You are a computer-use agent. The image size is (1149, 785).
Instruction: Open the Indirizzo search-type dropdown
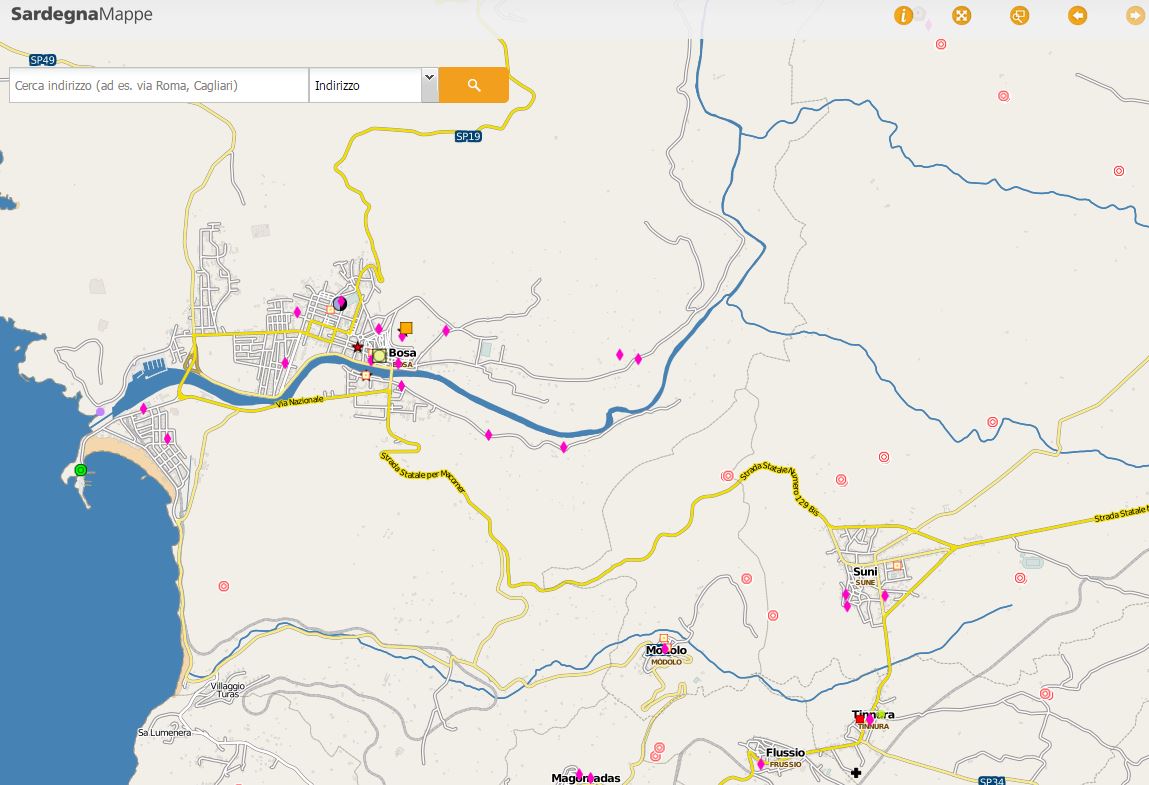coord(374,85)
